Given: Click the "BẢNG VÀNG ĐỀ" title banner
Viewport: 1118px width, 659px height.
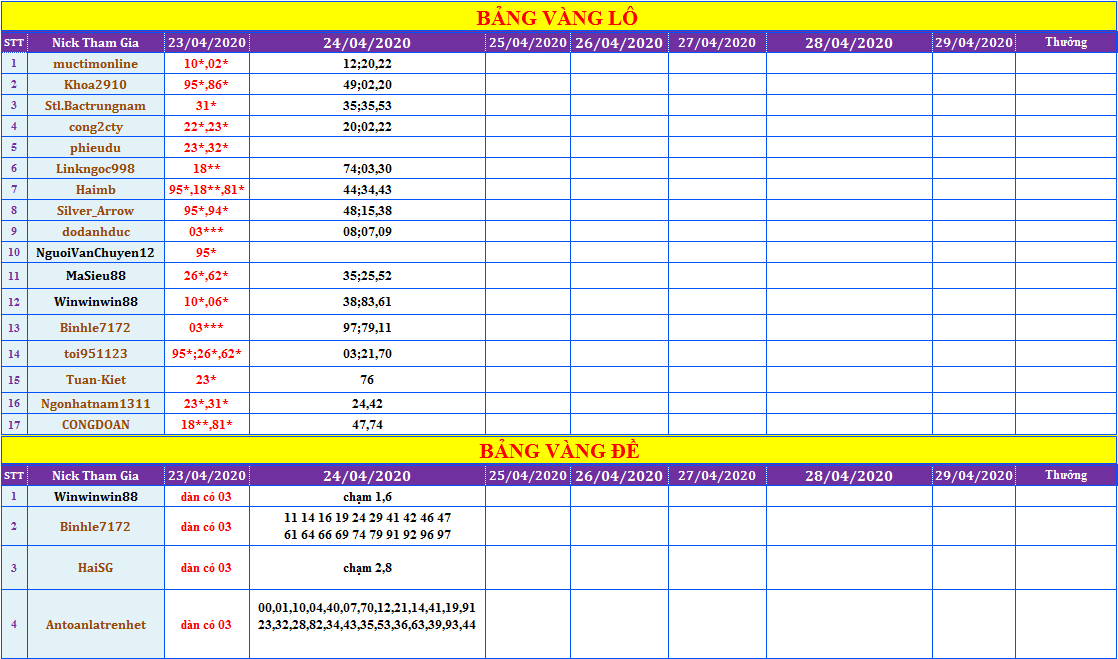Looking at the screenshot, I should coord(559,451).
